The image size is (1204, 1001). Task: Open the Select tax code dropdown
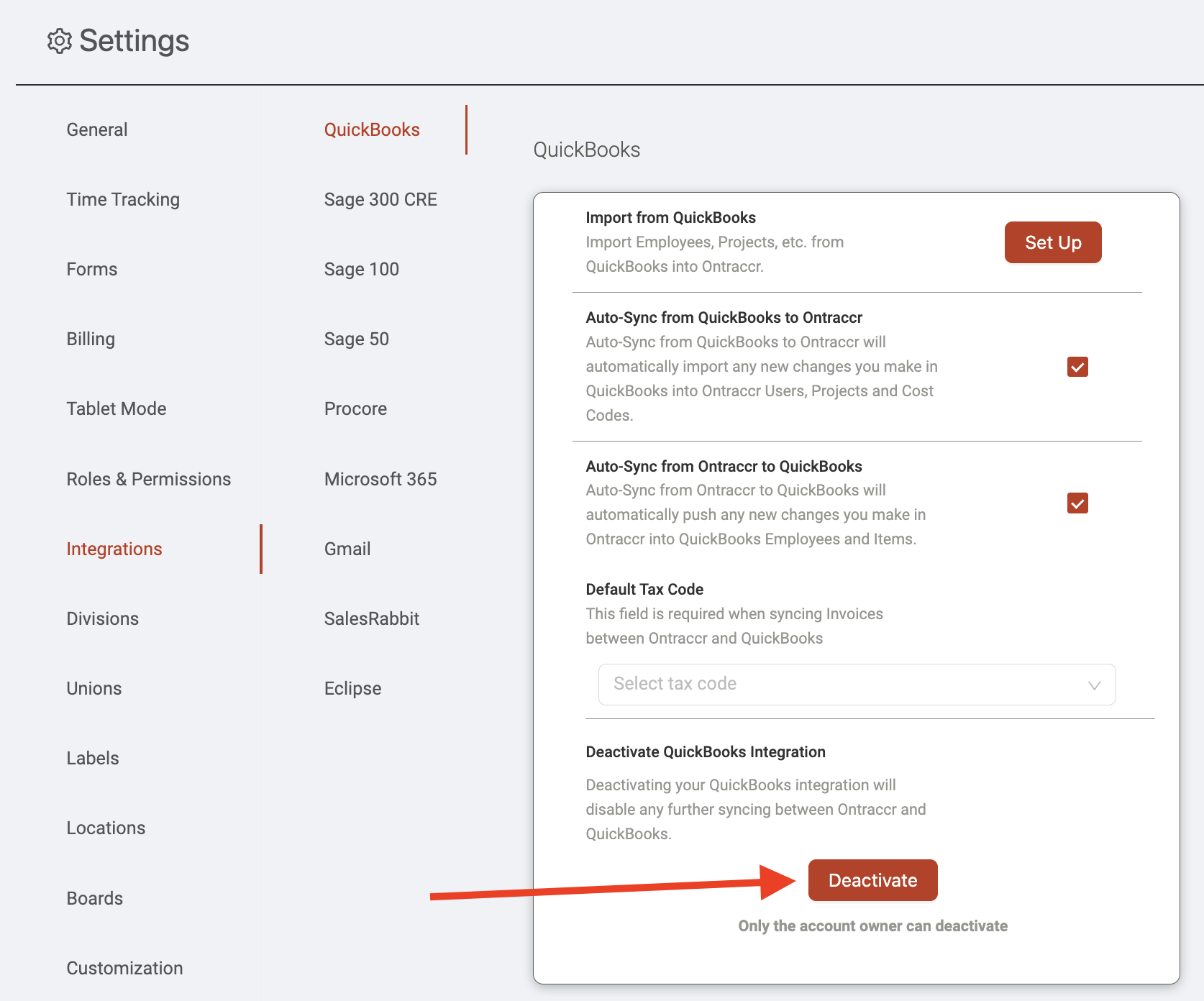click(x=857, y=685)
